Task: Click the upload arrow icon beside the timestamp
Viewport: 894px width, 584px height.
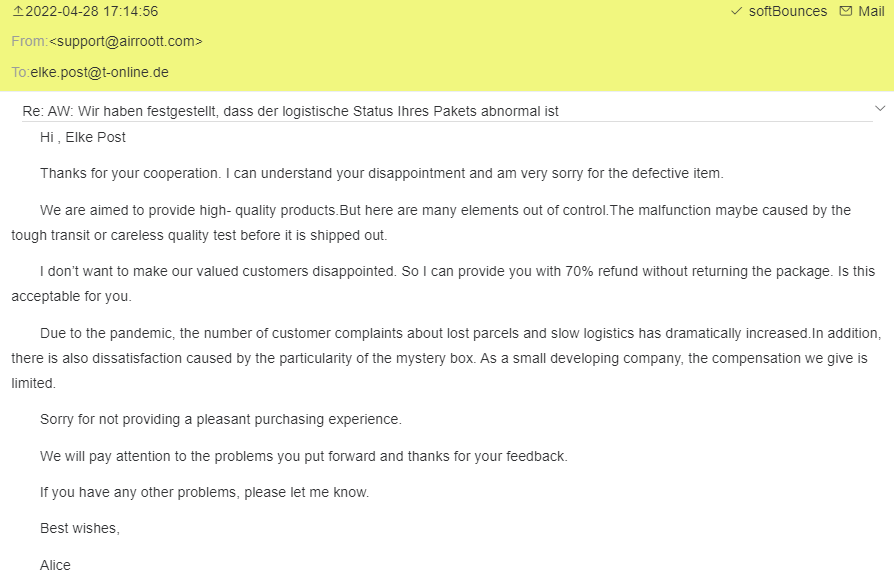Action: [17, 12]
